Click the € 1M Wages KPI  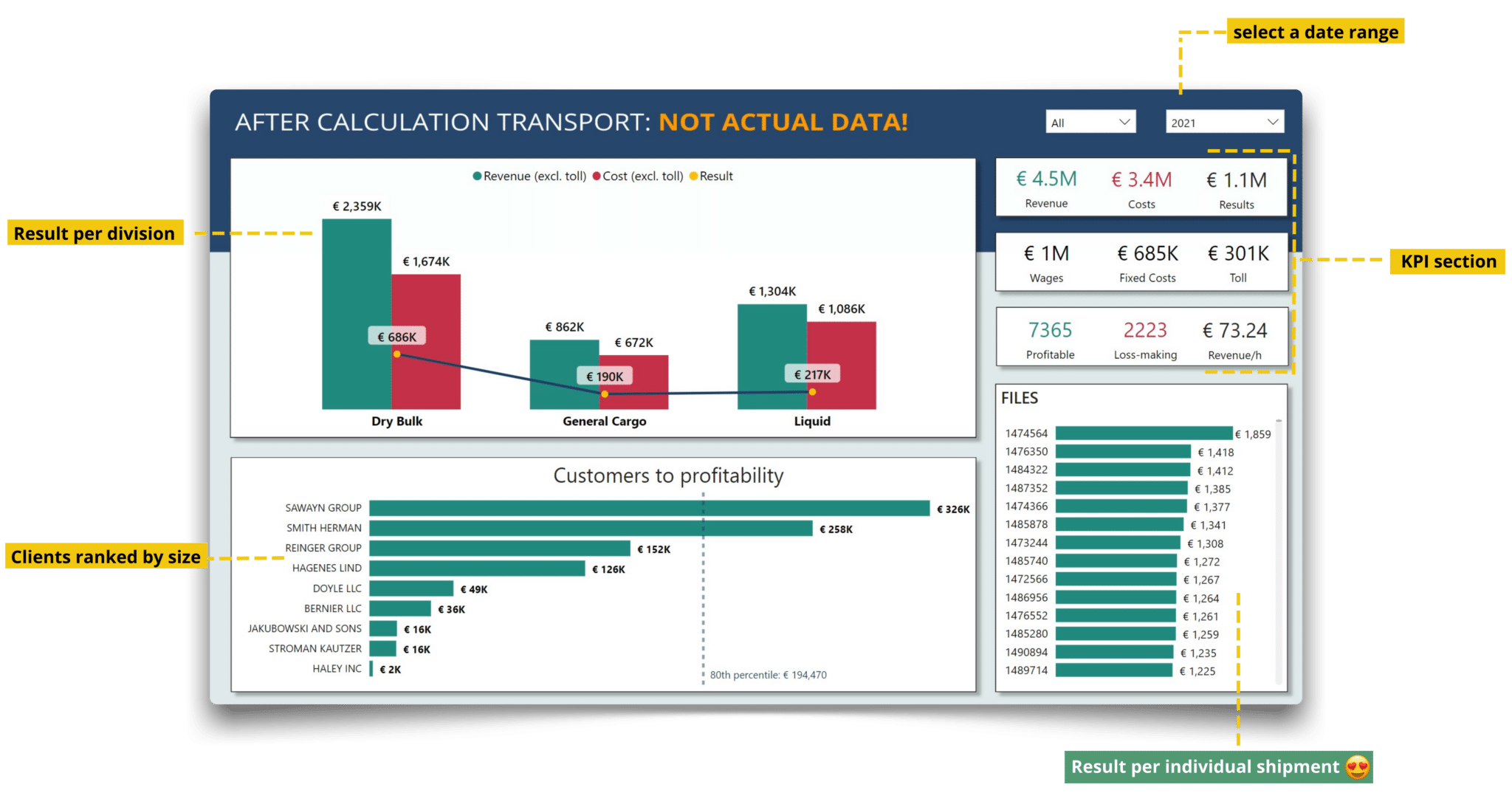[1046, 264]
